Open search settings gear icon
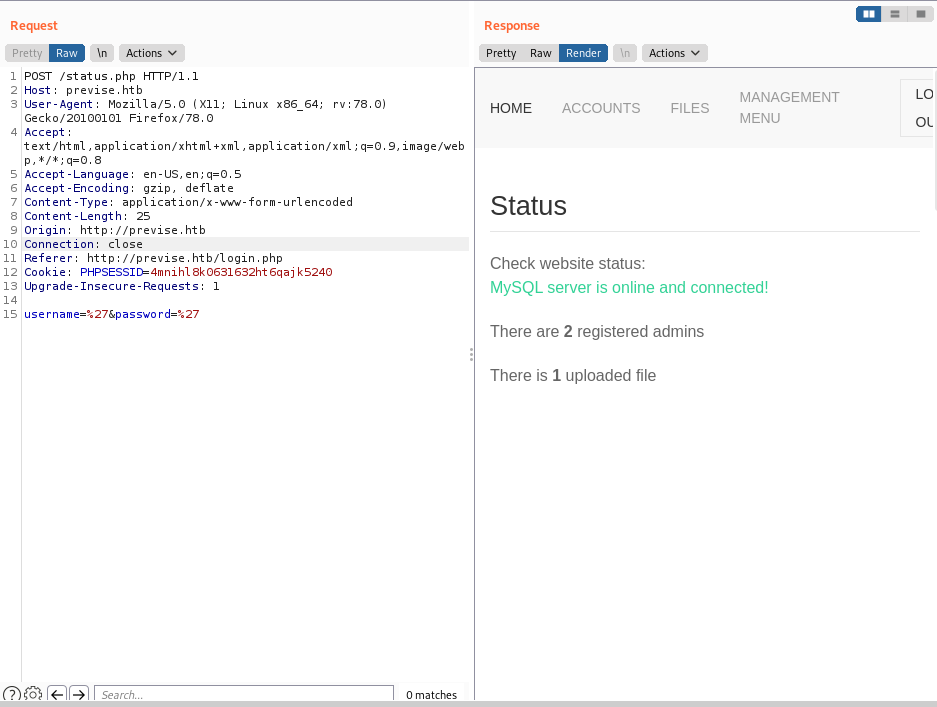This screenshot has width=937, height=707. tap(33, 694)
